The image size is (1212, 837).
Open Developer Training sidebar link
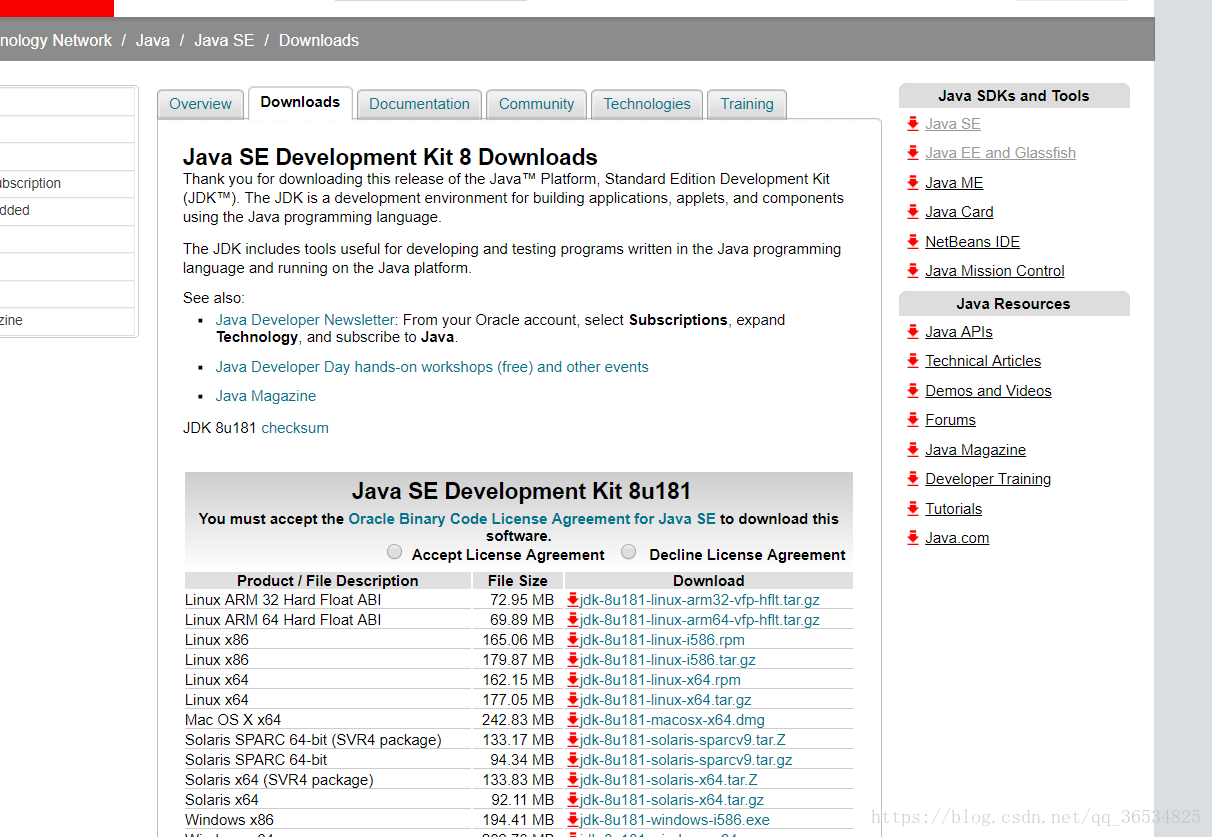pos(989,479)
